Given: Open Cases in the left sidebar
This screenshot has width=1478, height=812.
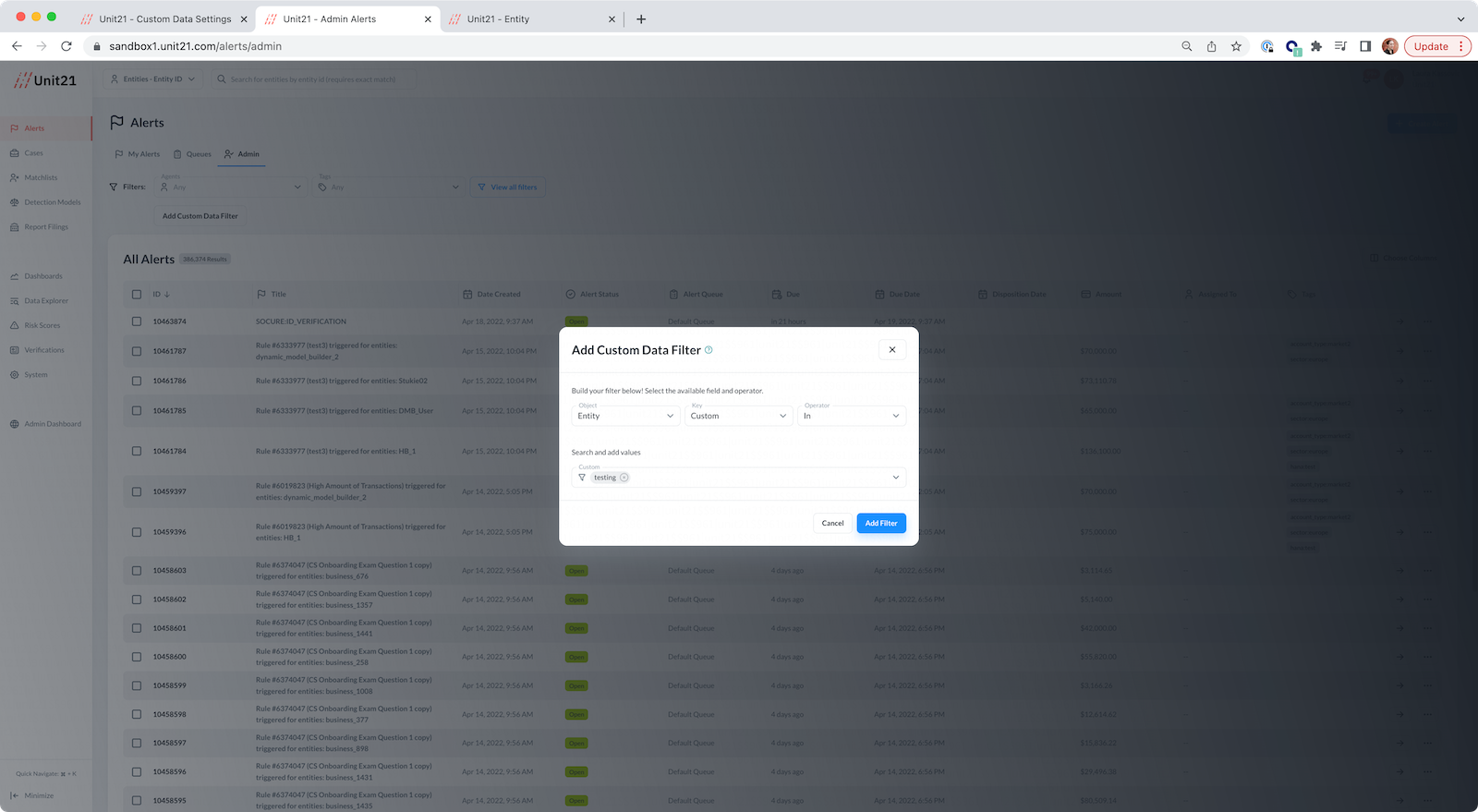Looking at the screenshot, I should [x=33, y=153].
